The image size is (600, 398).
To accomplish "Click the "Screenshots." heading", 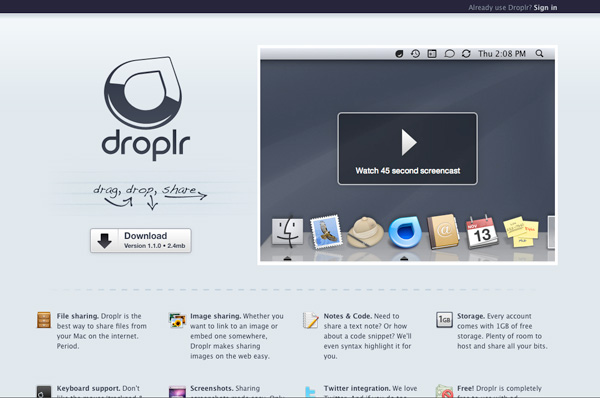I will coord(212,388).
